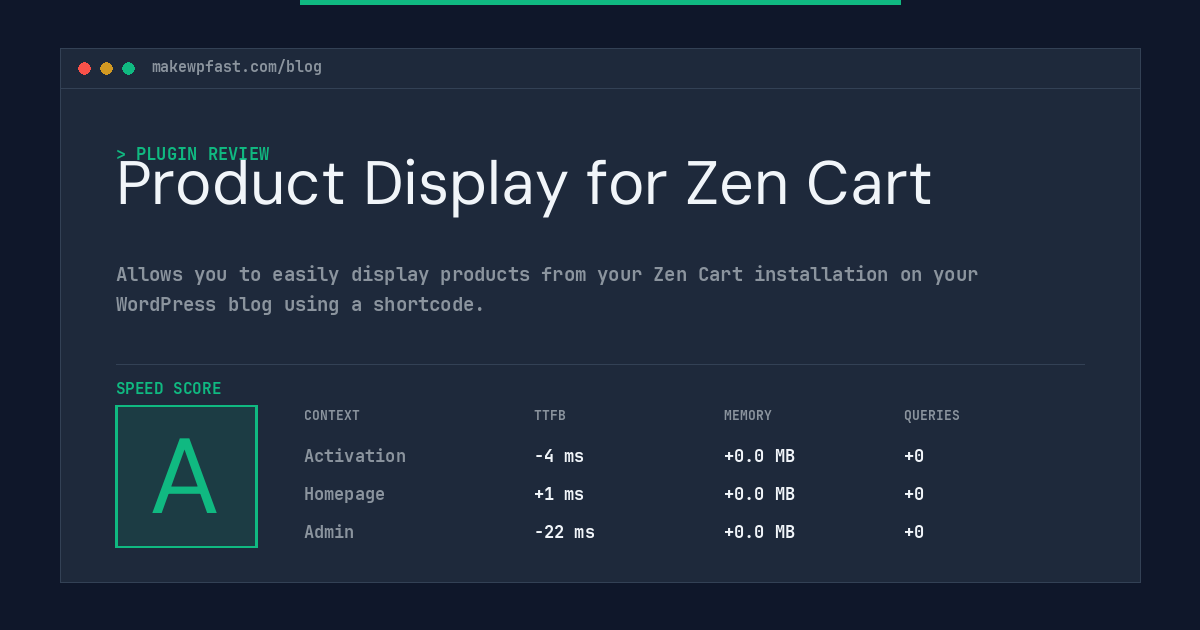The image size is (1200, 630).
Task: Click the TTFB column header
Action: click(x=550, y=416)
